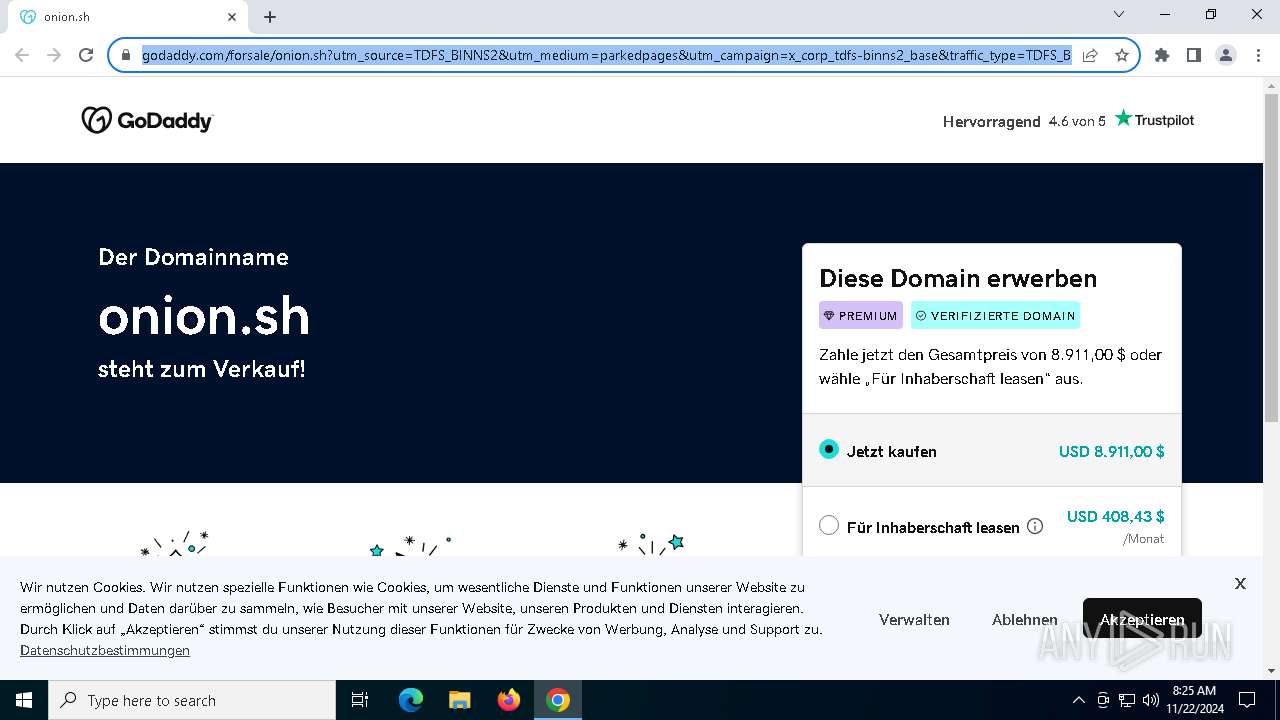Click the USD 408,43 $ monthly price
The image size is (1280, 720).
click(x=1116, y=516)
